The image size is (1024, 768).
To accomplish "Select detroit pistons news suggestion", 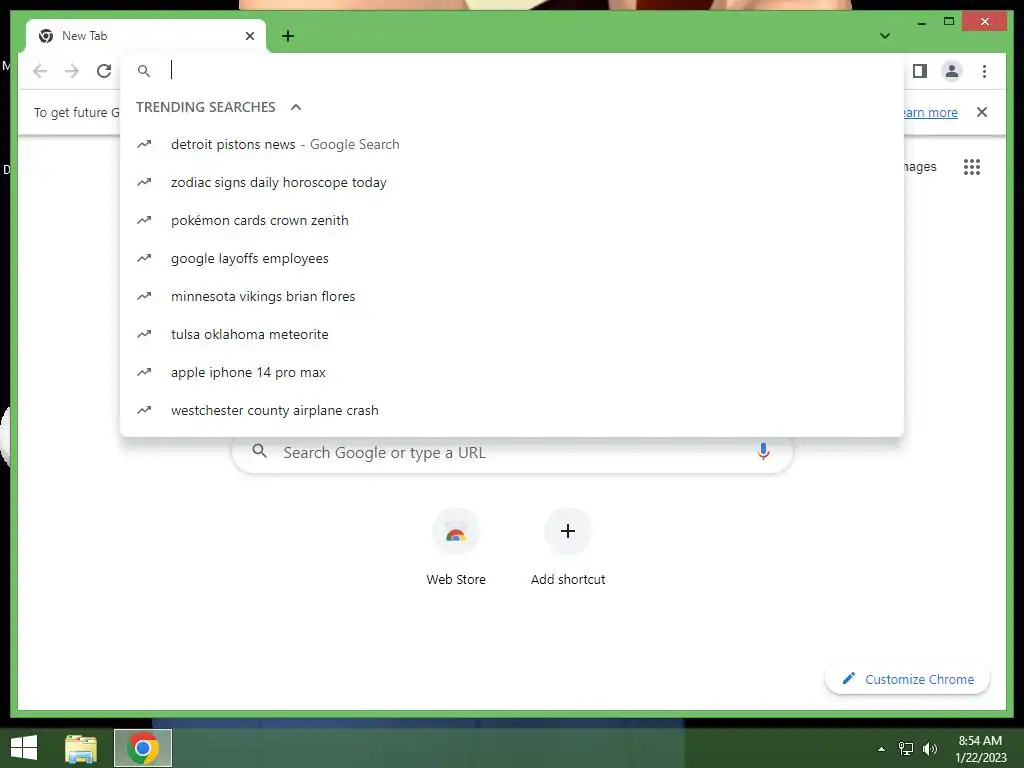I will (512, 144).
